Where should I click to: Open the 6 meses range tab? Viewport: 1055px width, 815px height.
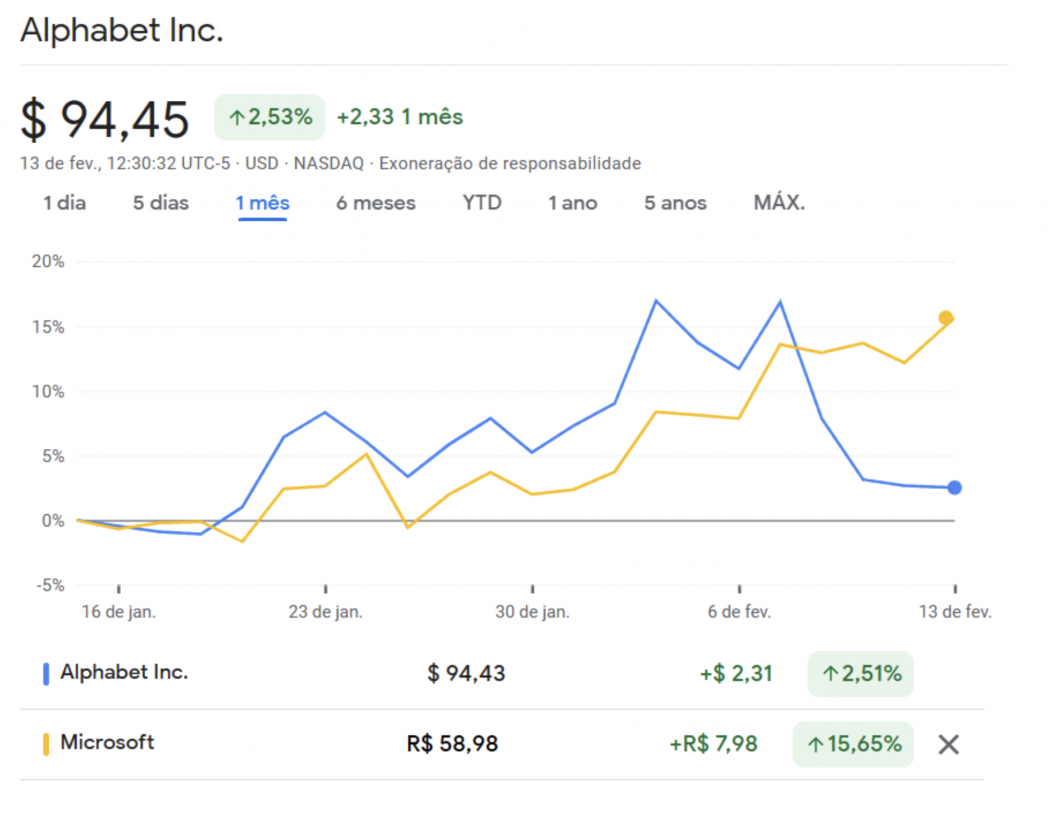[x=375, y=203]
